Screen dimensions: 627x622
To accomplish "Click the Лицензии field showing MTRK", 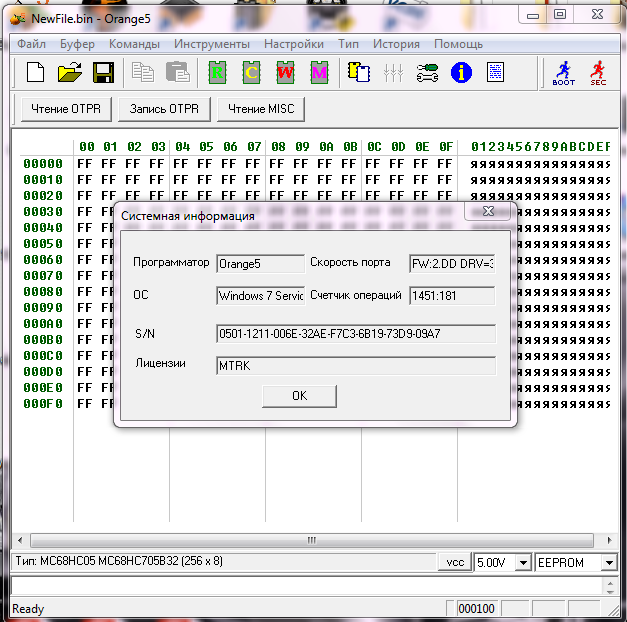I will click(356, 366).
